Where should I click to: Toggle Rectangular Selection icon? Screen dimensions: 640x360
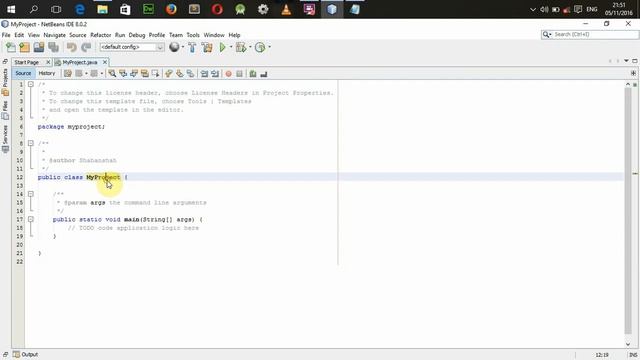(x=155, y=74)
